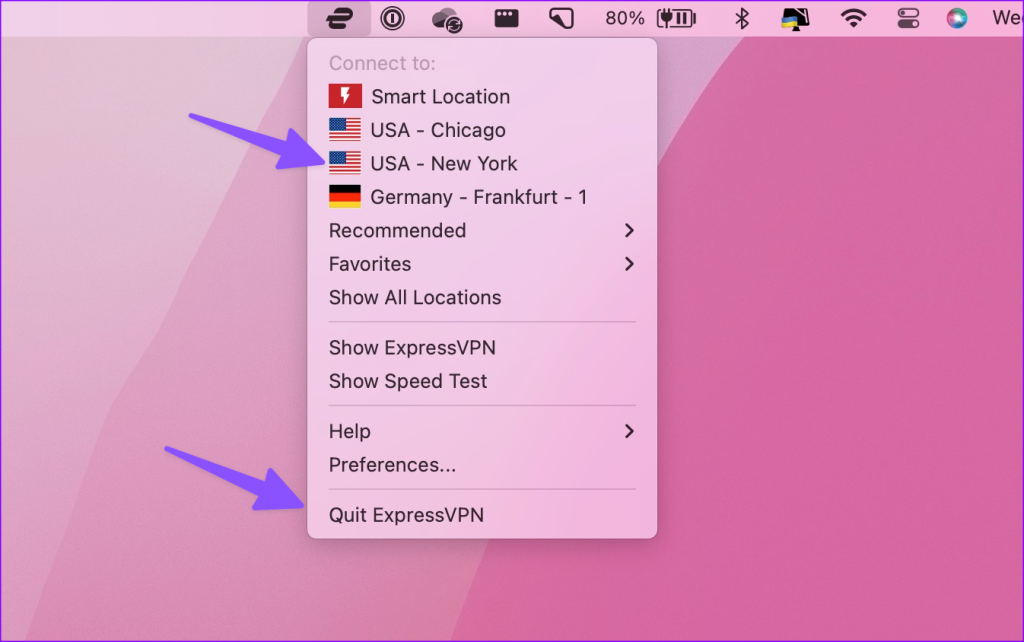Expand the Help chevron arrow

629,431
